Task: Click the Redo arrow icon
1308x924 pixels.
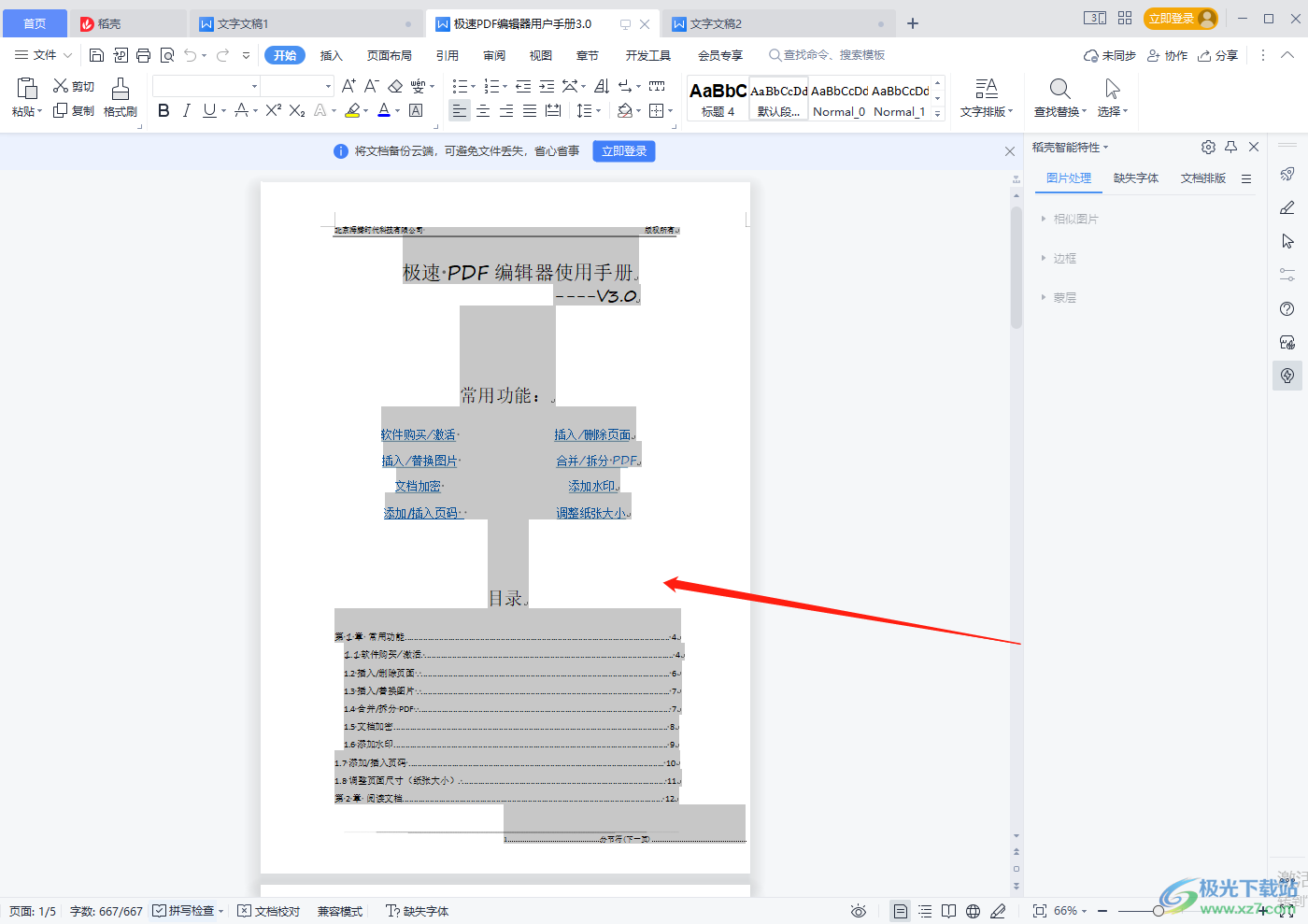Action: tap(222, 55)
